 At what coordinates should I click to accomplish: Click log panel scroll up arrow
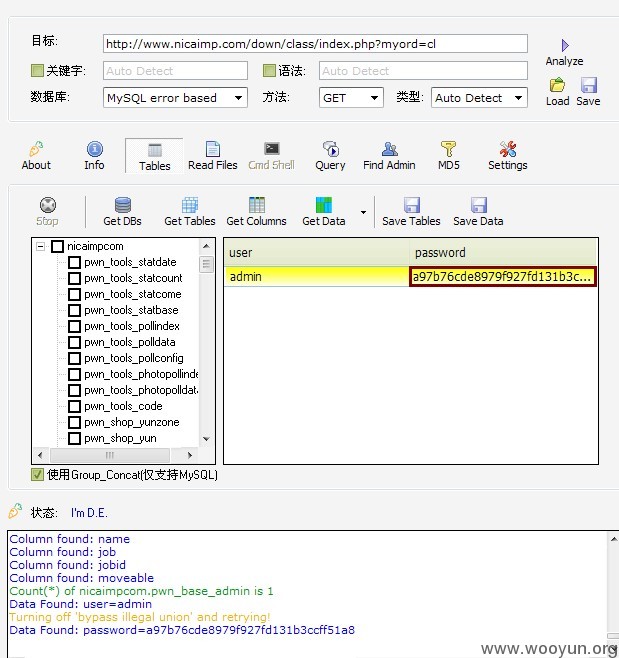click(x=614, y=539)
